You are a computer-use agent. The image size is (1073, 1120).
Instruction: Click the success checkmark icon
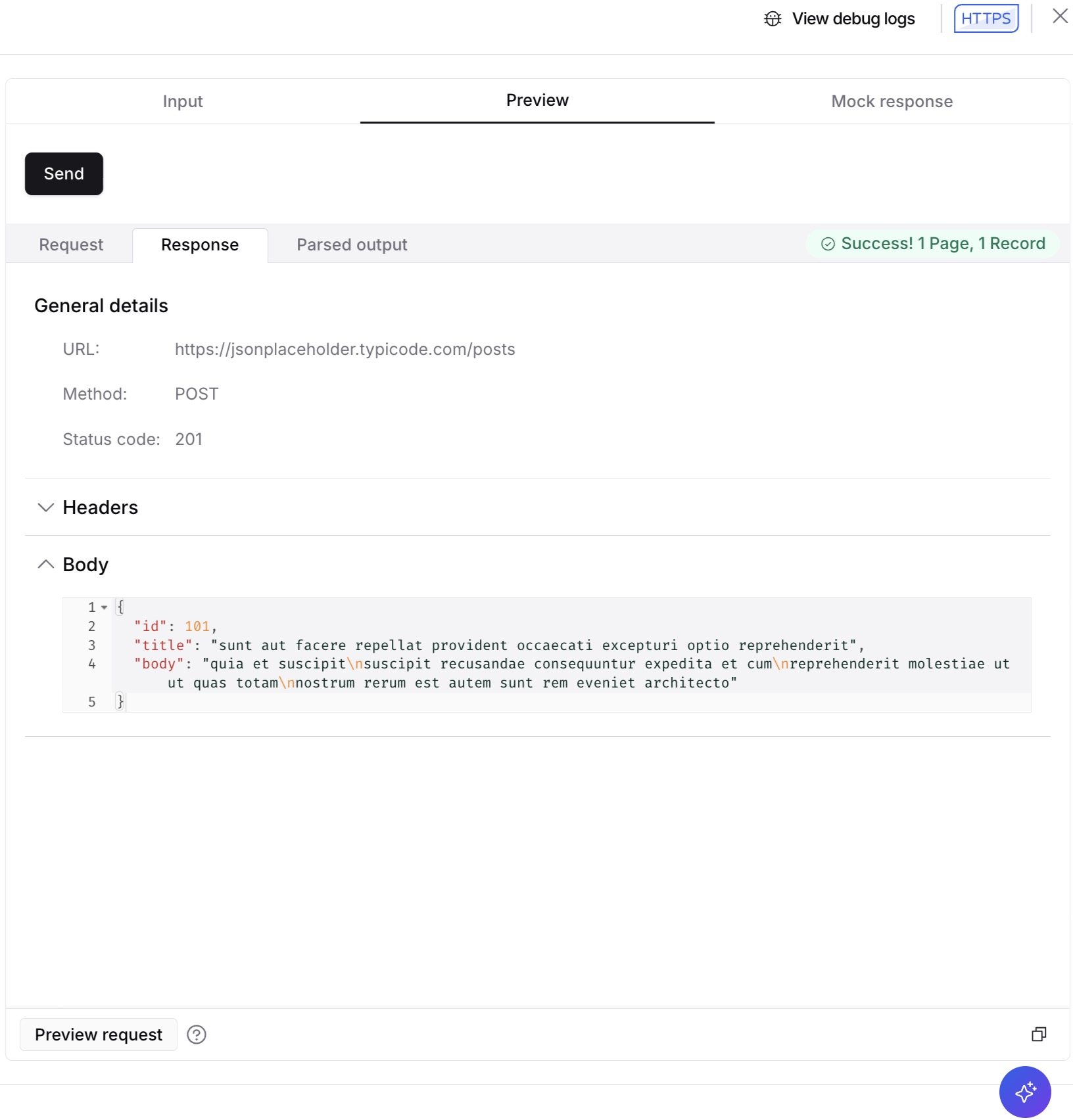pos(828,244)
